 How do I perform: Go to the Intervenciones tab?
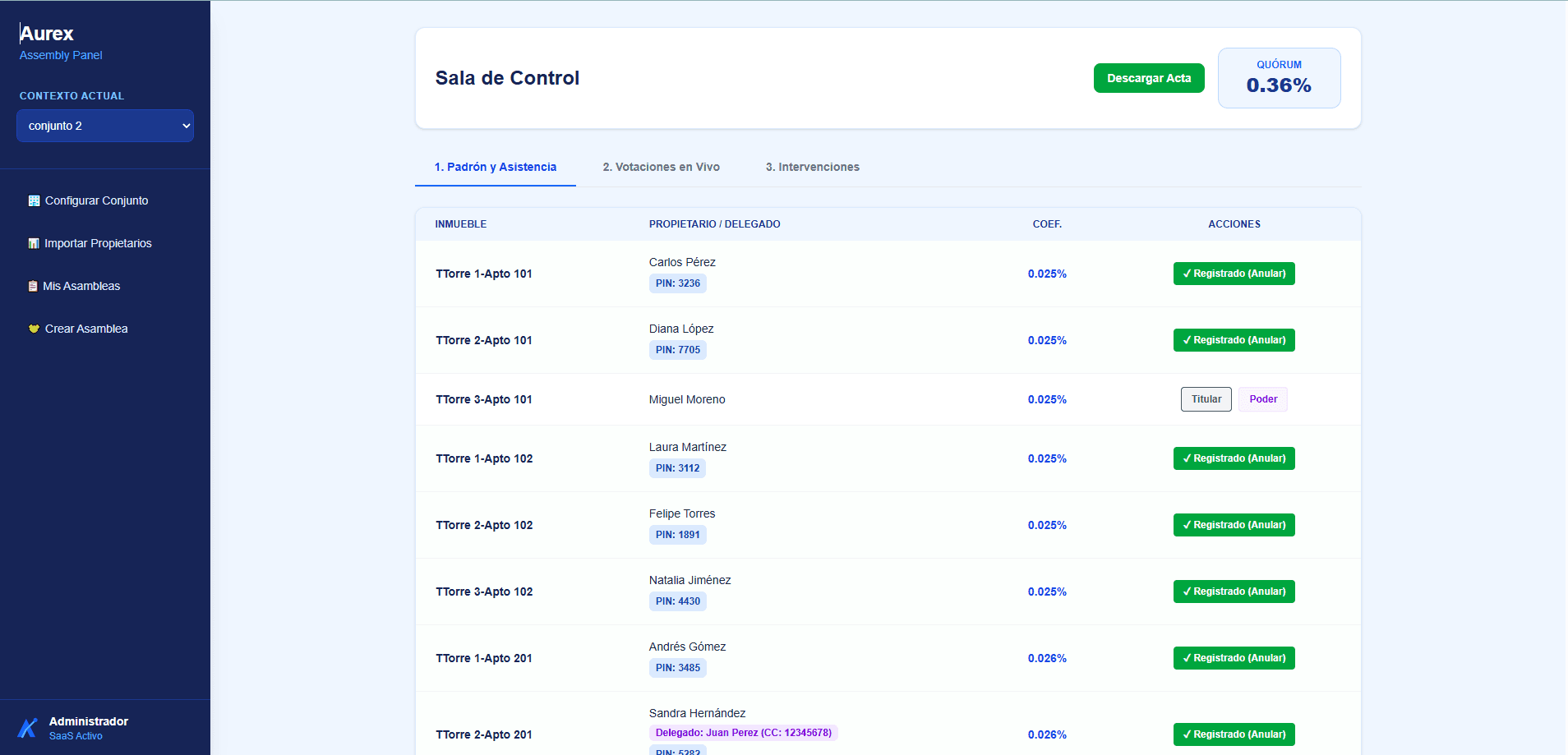[x=813, y=167]
